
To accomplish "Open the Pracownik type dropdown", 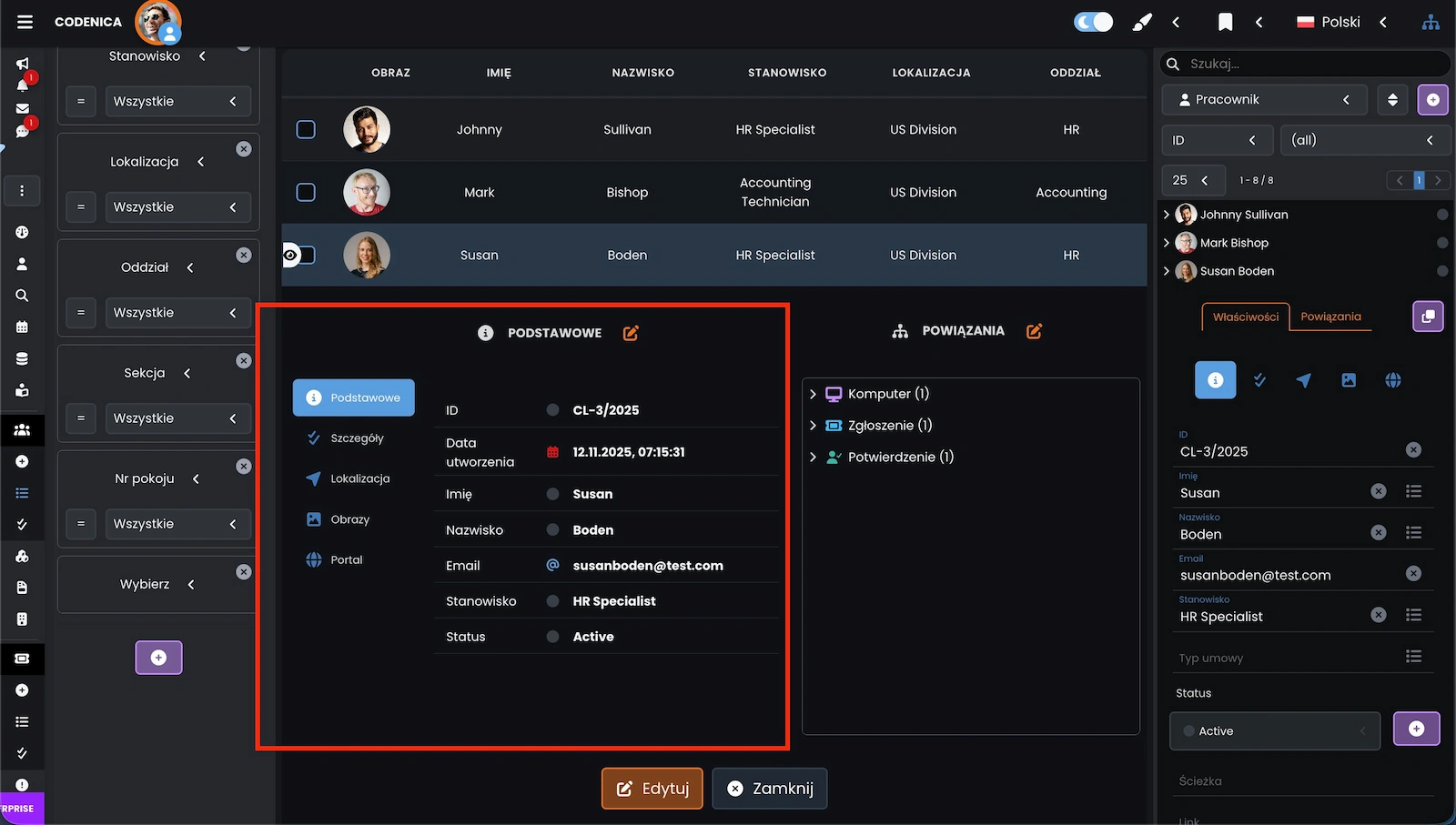I will tap(1263, 100).
